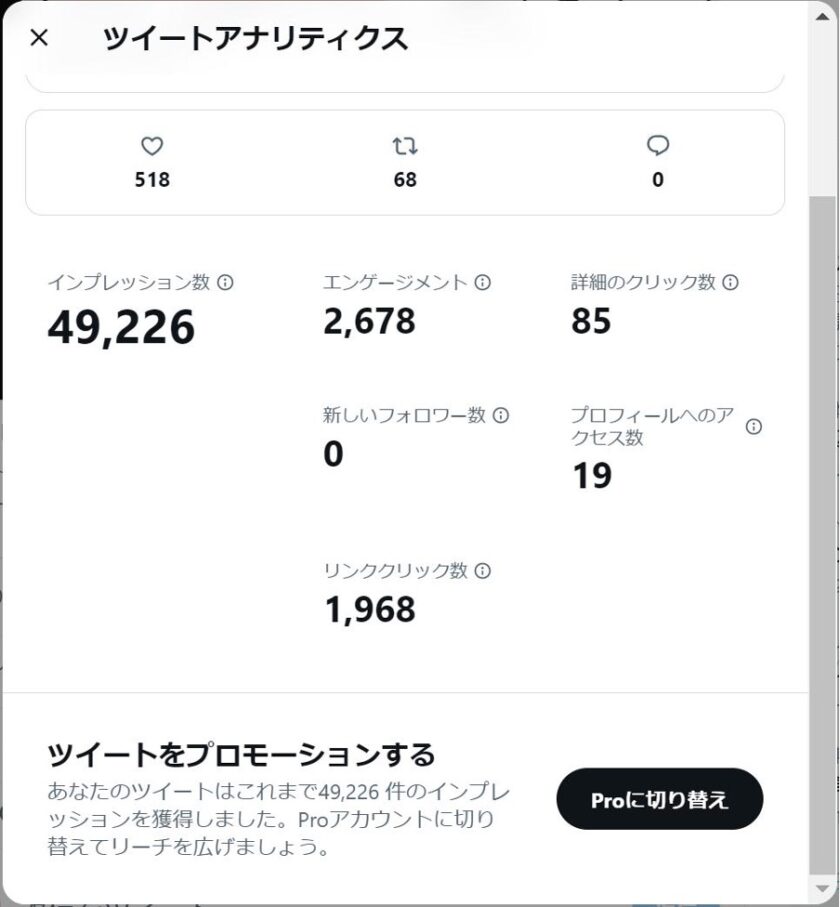The image size is (840, 907).
Task: Open info icon next to 詳細のクリック数
Action: [731, 282]
